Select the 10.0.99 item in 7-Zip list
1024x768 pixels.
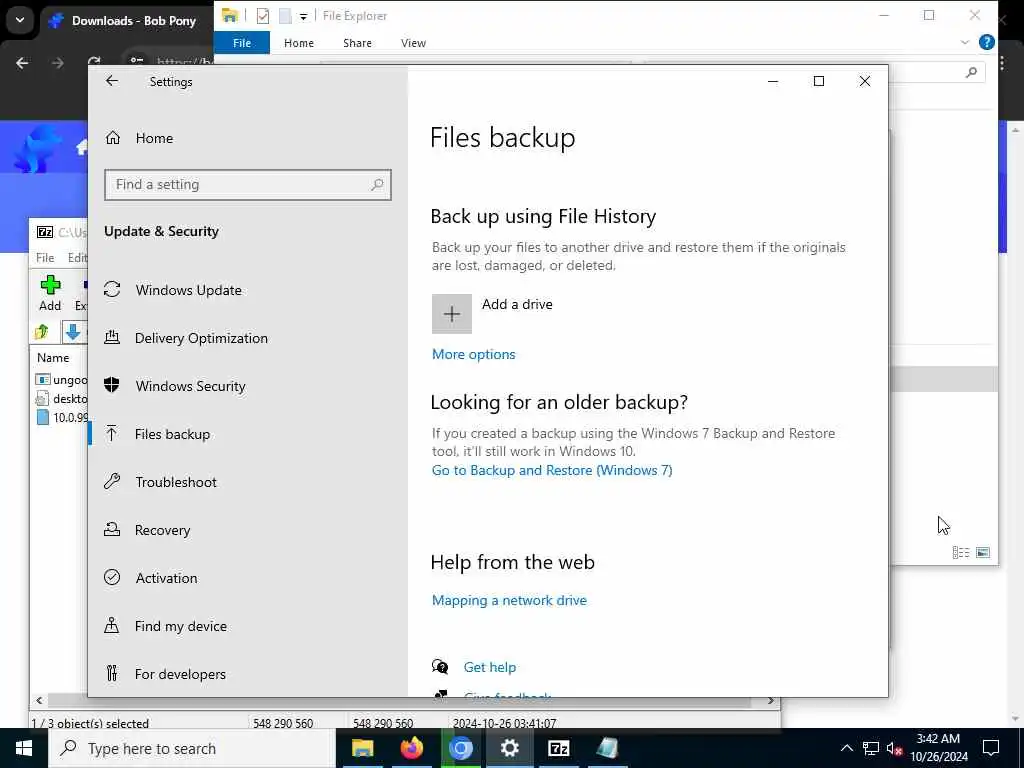pos(61,417)
